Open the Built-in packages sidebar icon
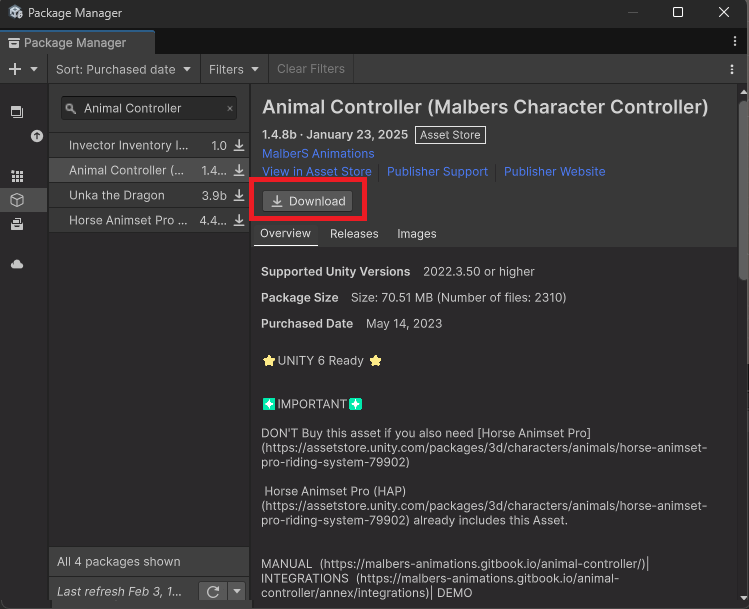Viewport: 749px width, 609px height. tap(17, 224)
